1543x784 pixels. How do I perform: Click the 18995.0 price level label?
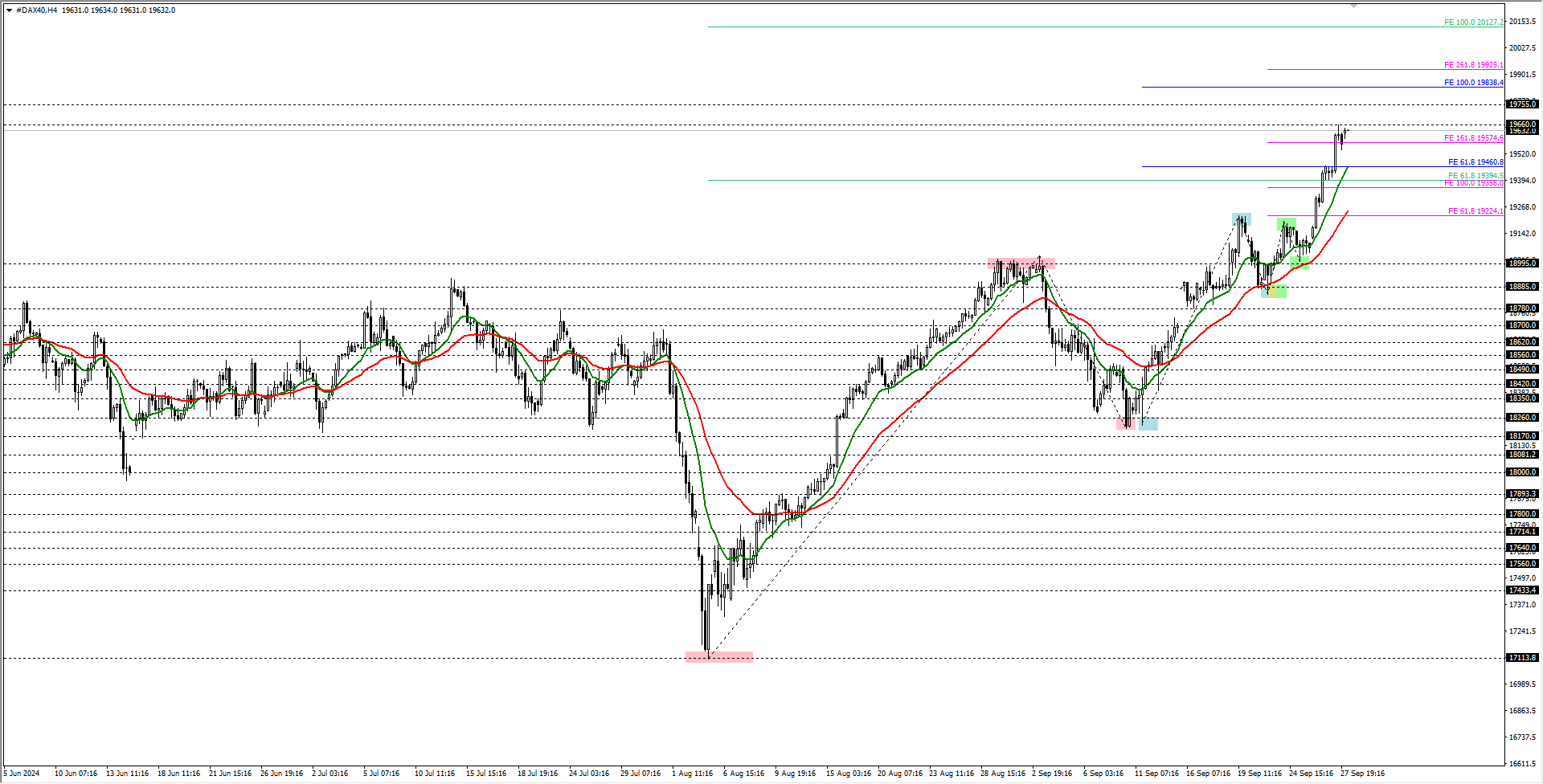(1522, 263)
